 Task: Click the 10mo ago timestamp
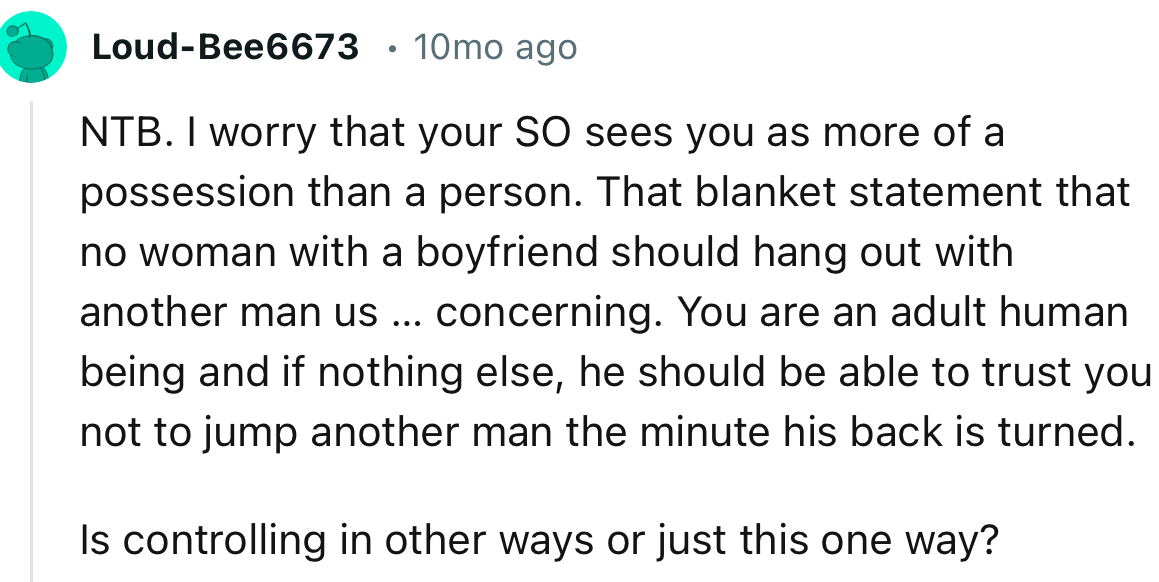pyautogui.click(x=495, y=46)
